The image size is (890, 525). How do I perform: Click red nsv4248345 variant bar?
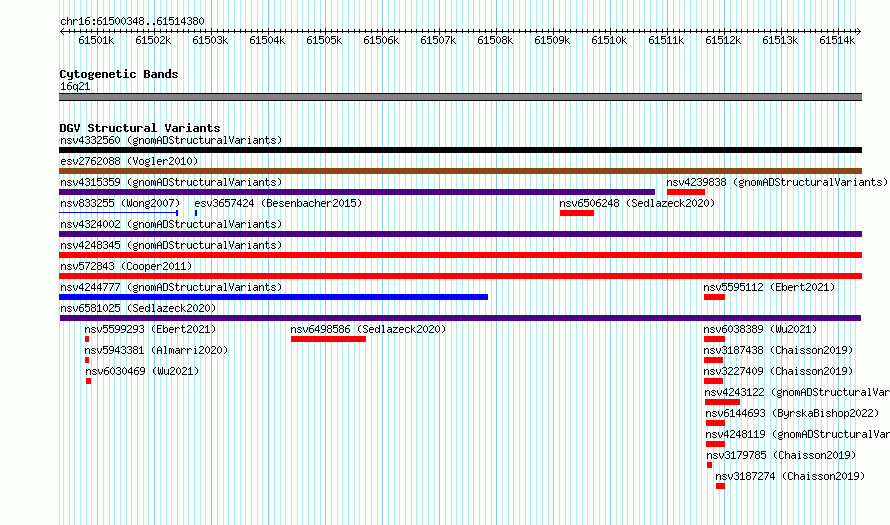click(460, 255)
